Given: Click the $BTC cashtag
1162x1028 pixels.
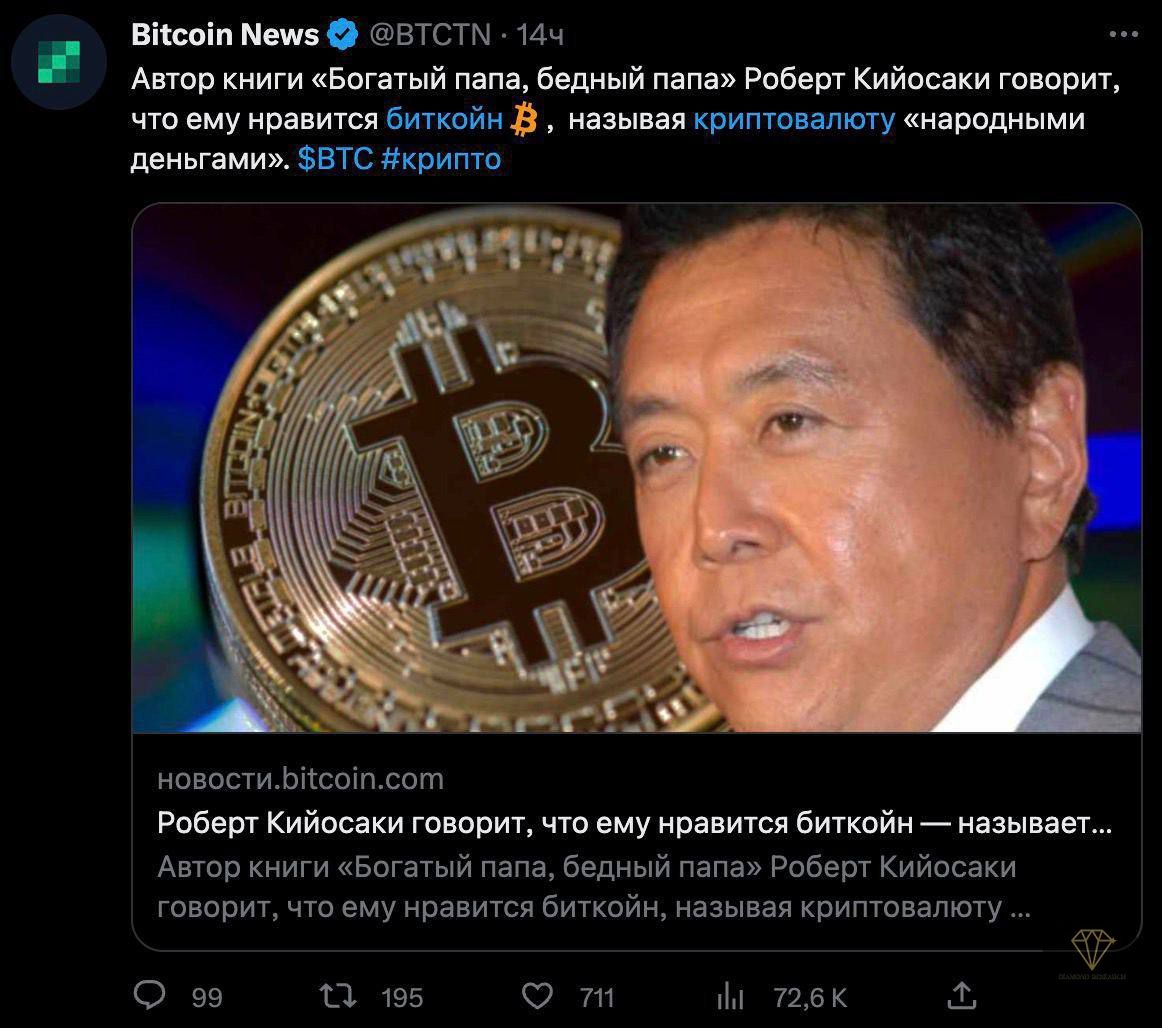Looking at the screenshot, I should point(335,159).
